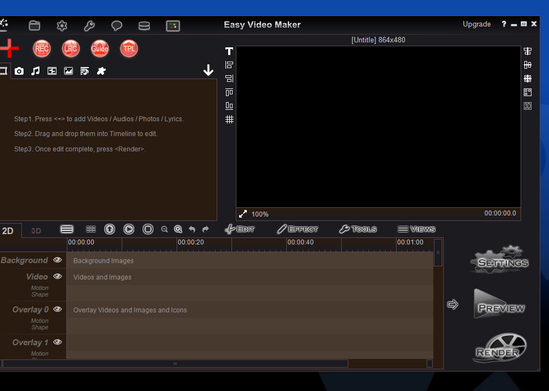The width and height of the screenshot is (549, 391).
Task: Click the stop button on timeline toolbar
Action: coord(148,229)
